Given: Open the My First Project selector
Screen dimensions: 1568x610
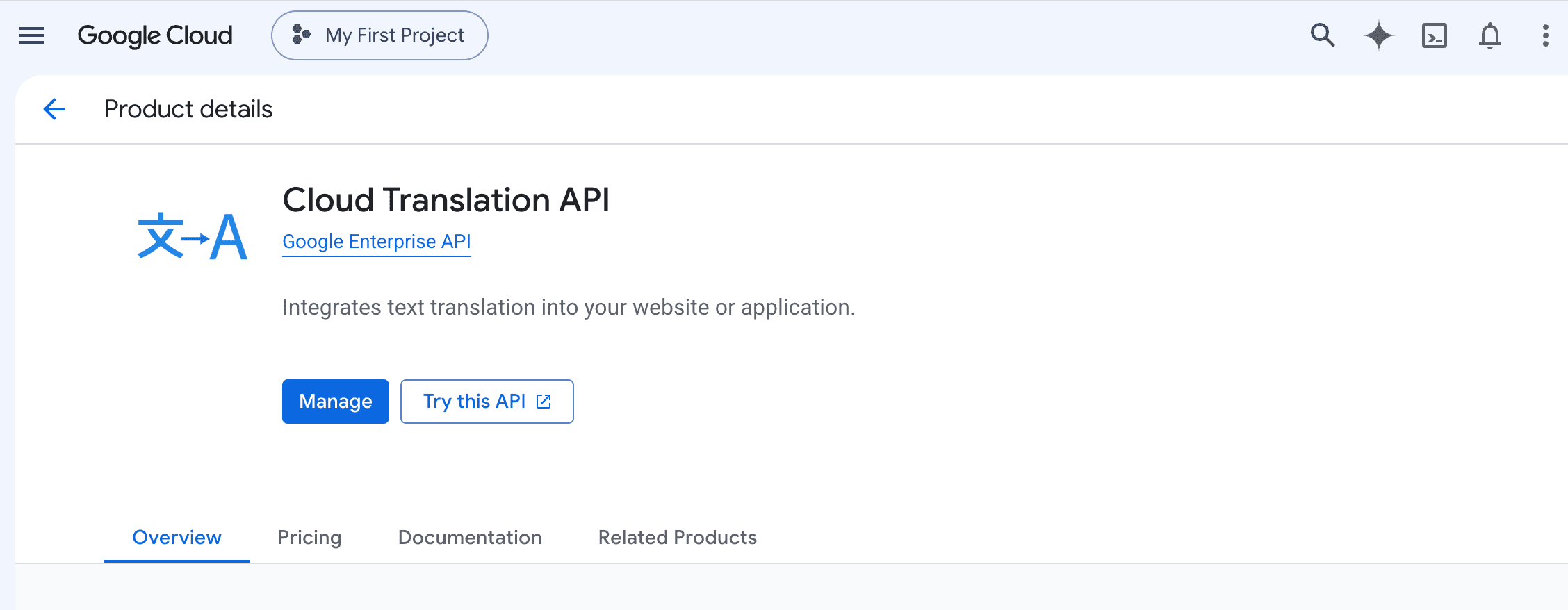Looking at the screenshot, I should (379, 35).
